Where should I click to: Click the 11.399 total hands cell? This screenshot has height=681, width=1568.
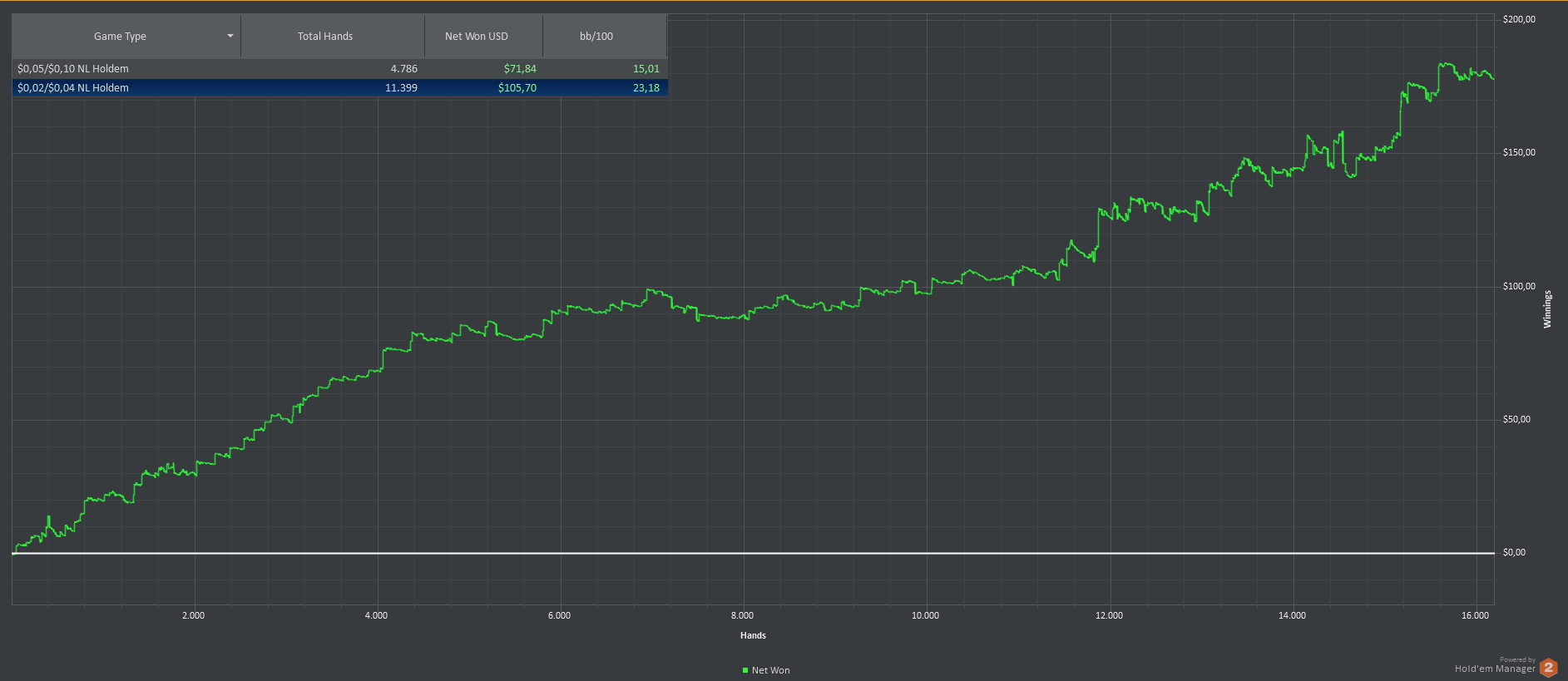coord(401,88)
